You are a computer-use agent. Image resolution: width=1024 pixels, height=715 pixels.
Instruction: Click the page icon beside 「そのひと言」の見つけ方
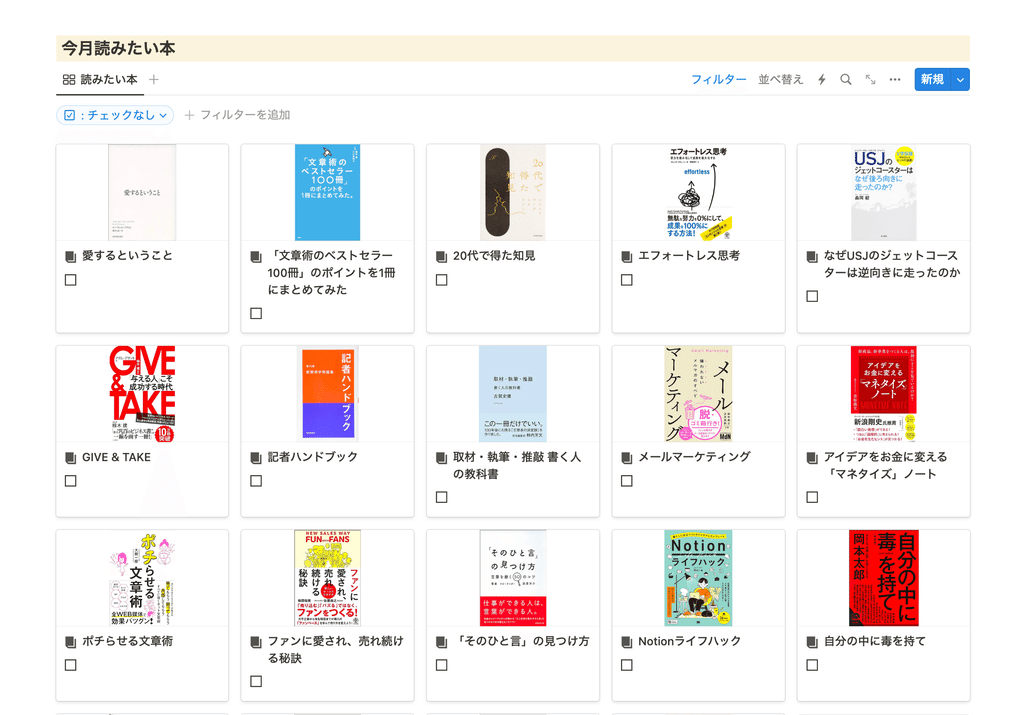click(x=441, y=642)
